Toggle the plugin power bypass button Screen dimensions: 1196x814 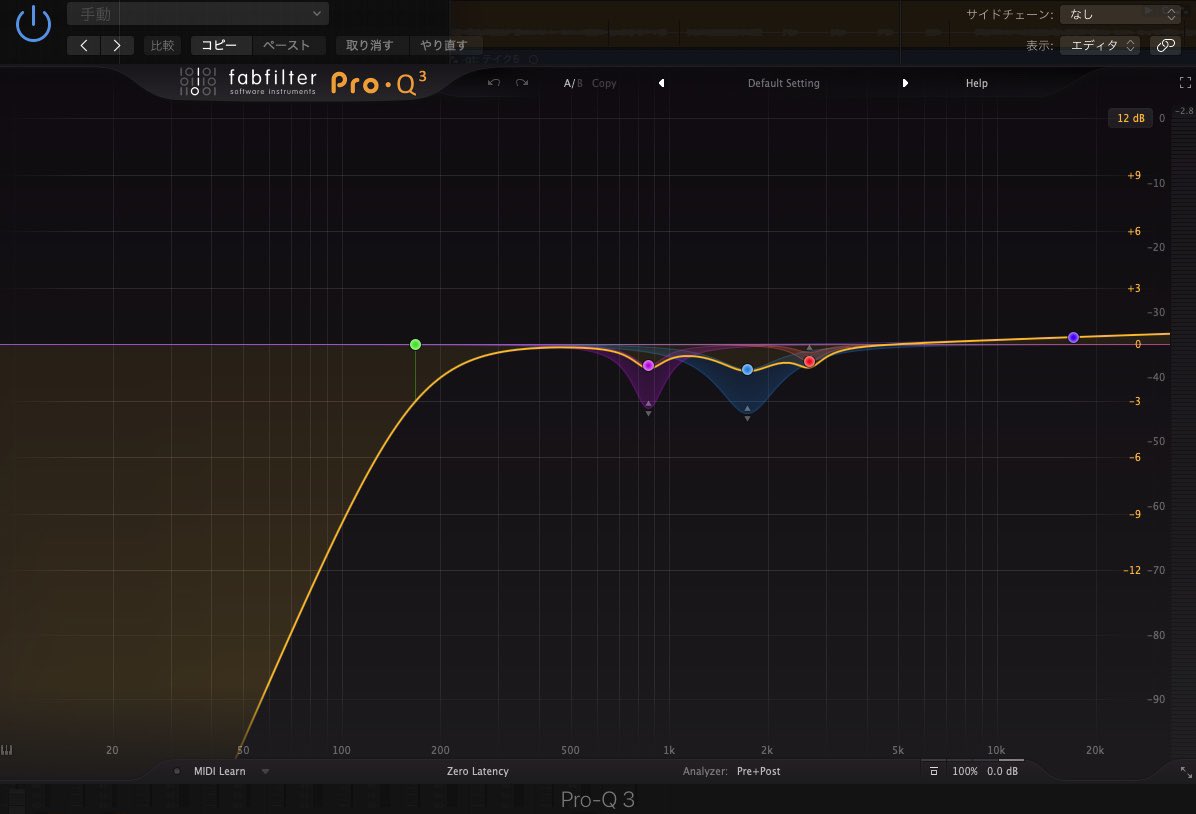coord(33,23)
